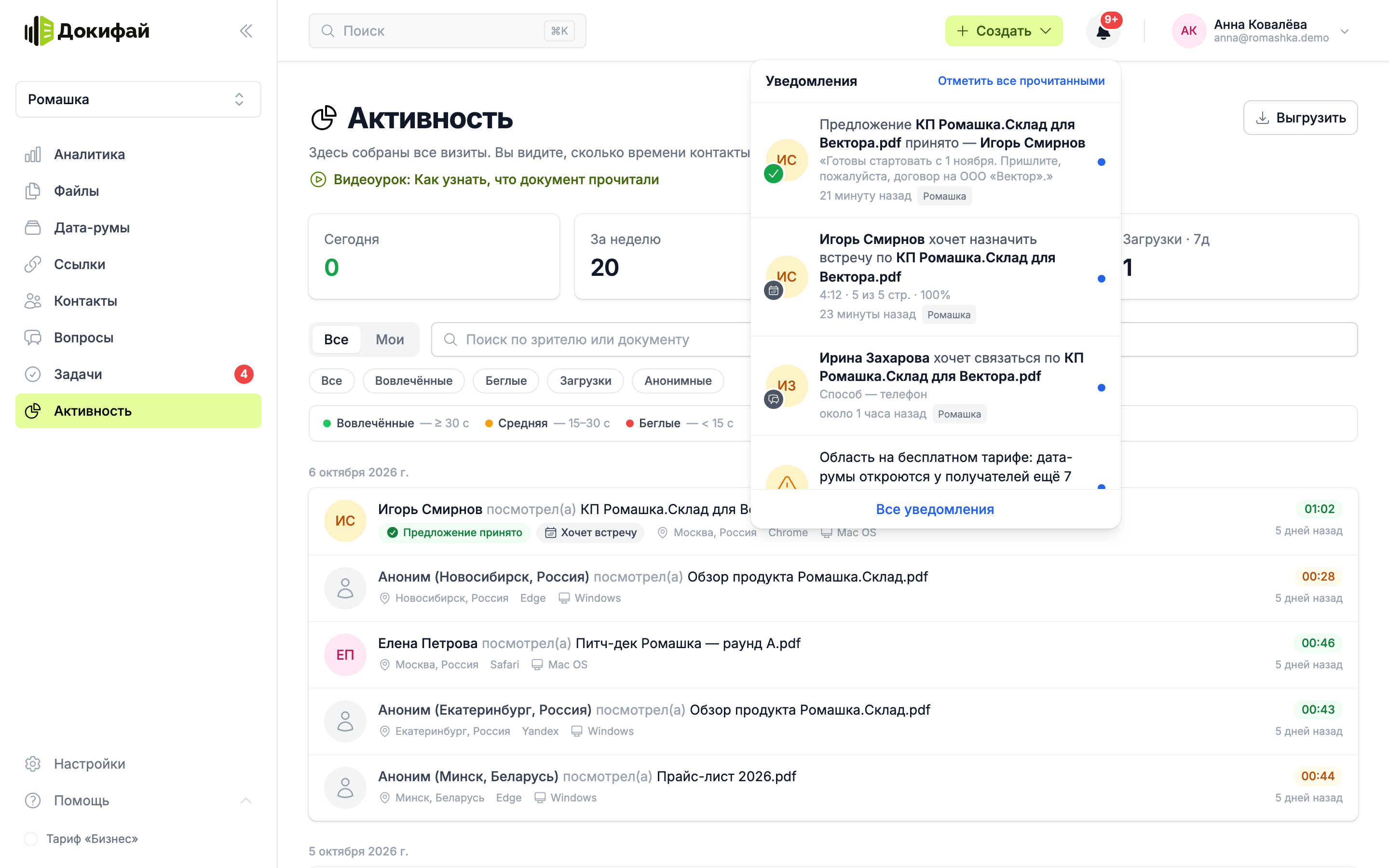1389x868 pixels.
Task: Toggle the Анонимные filter chip
Action: pos(678,380)
